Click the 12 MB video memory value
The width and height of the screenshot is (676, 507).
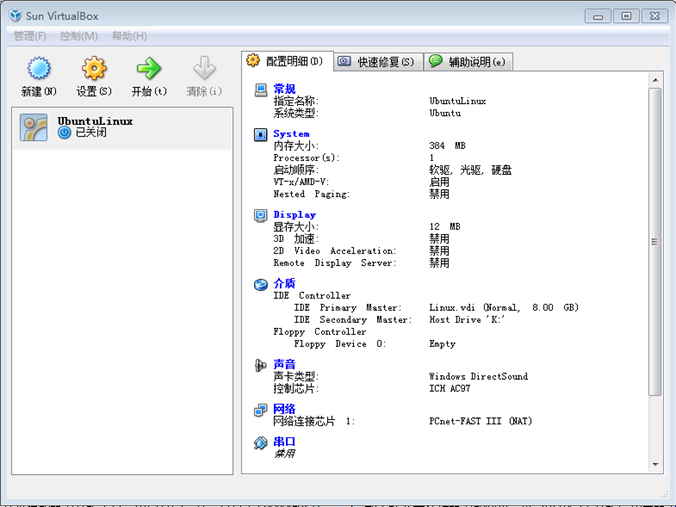[x=444, y=227]
